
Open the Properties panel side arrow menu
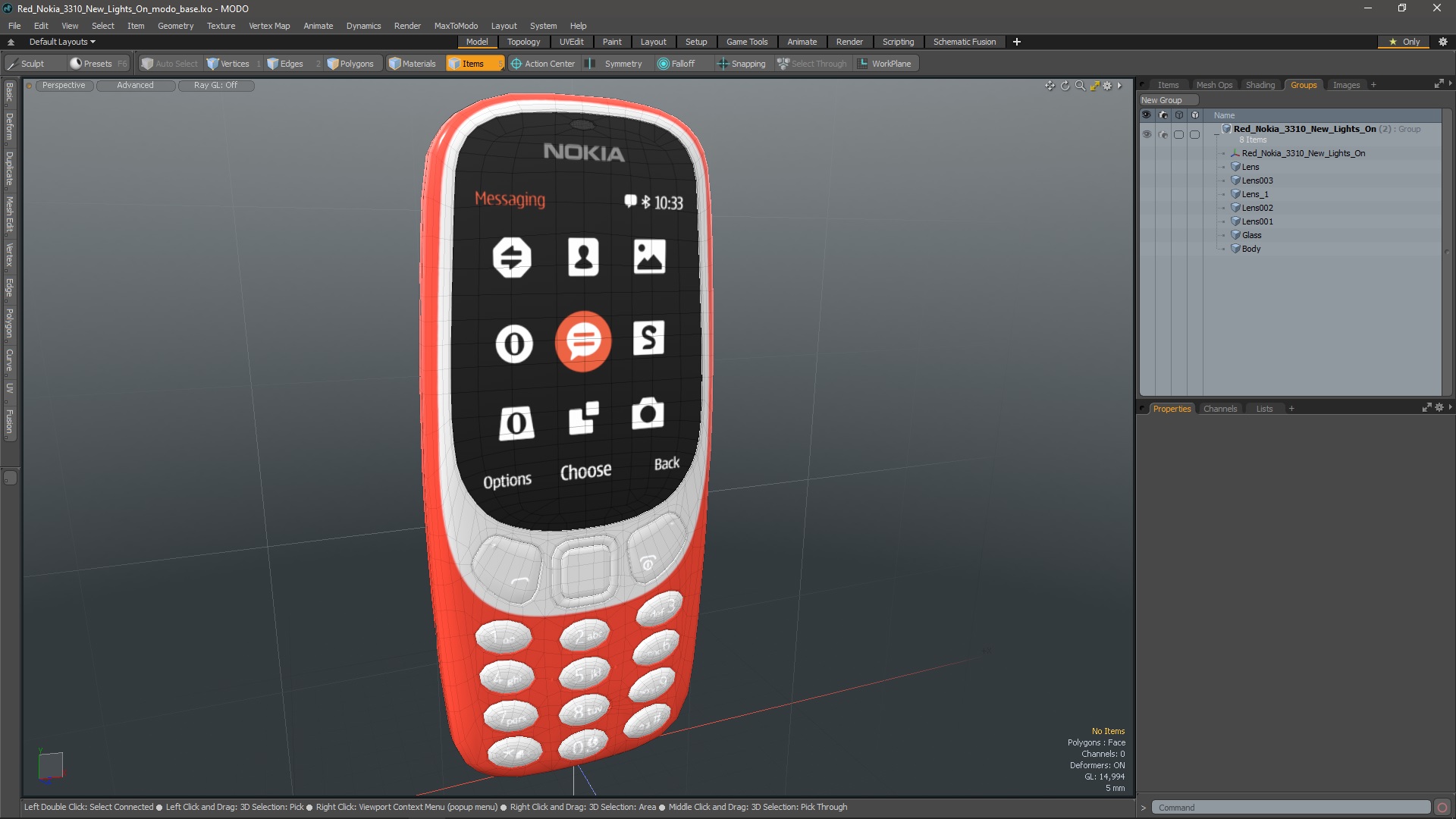pos(1450,407)
